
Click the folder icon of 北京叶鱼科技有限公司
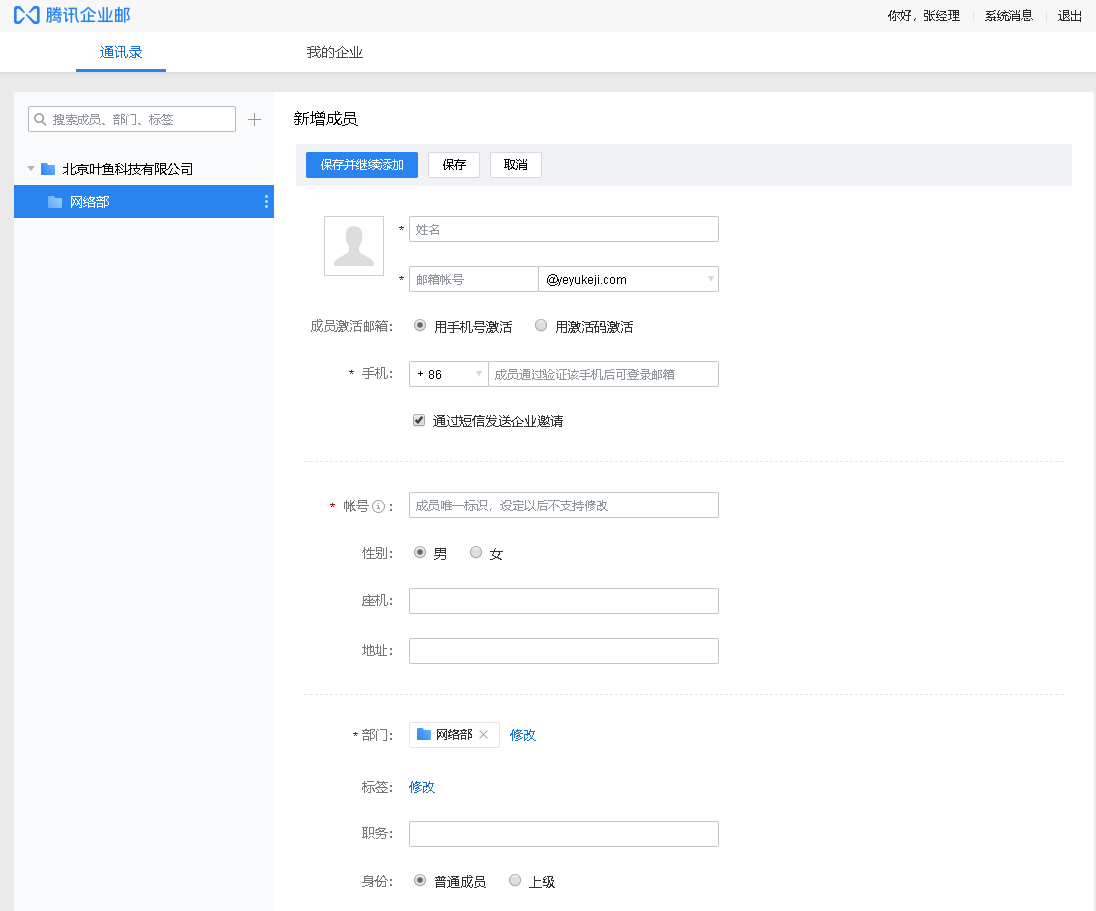48,168
